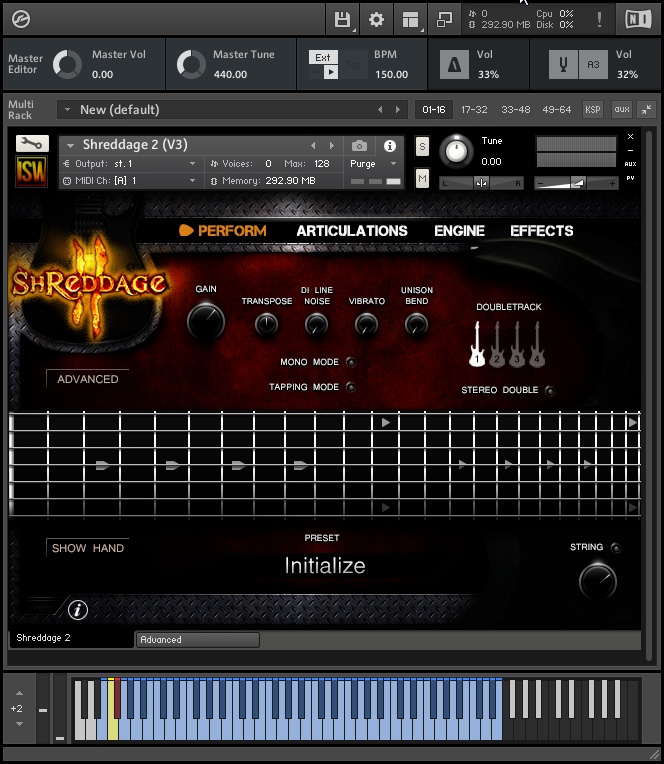The width and height of the screenshot is (664, 764).
Task: Open the settings gear icon
Action: (x=376, y=19)
